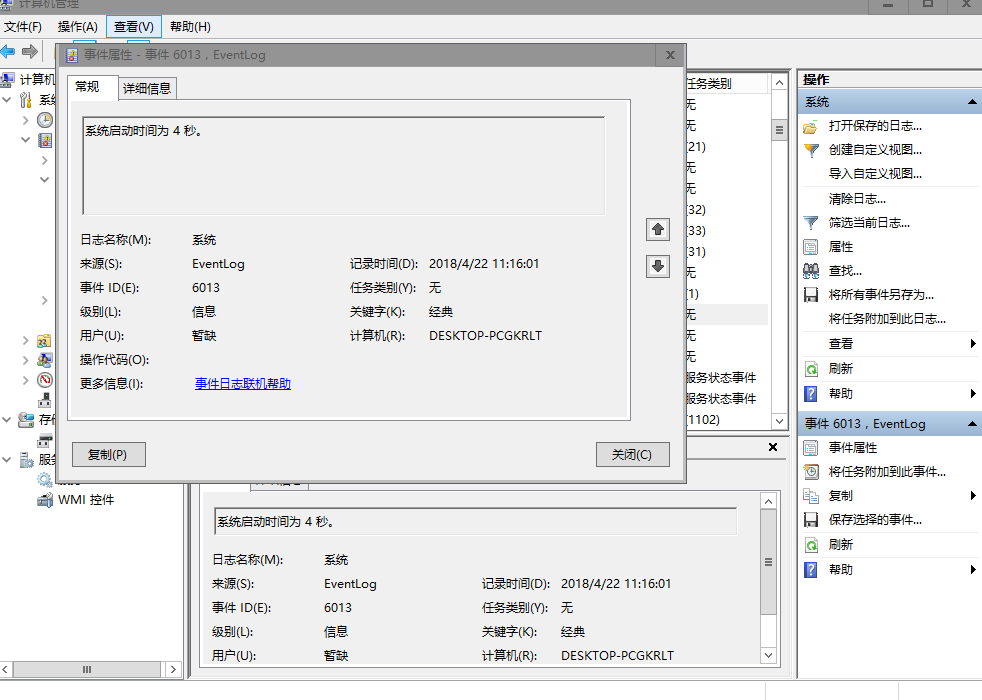Show next event with down arrow

[658, 266]
